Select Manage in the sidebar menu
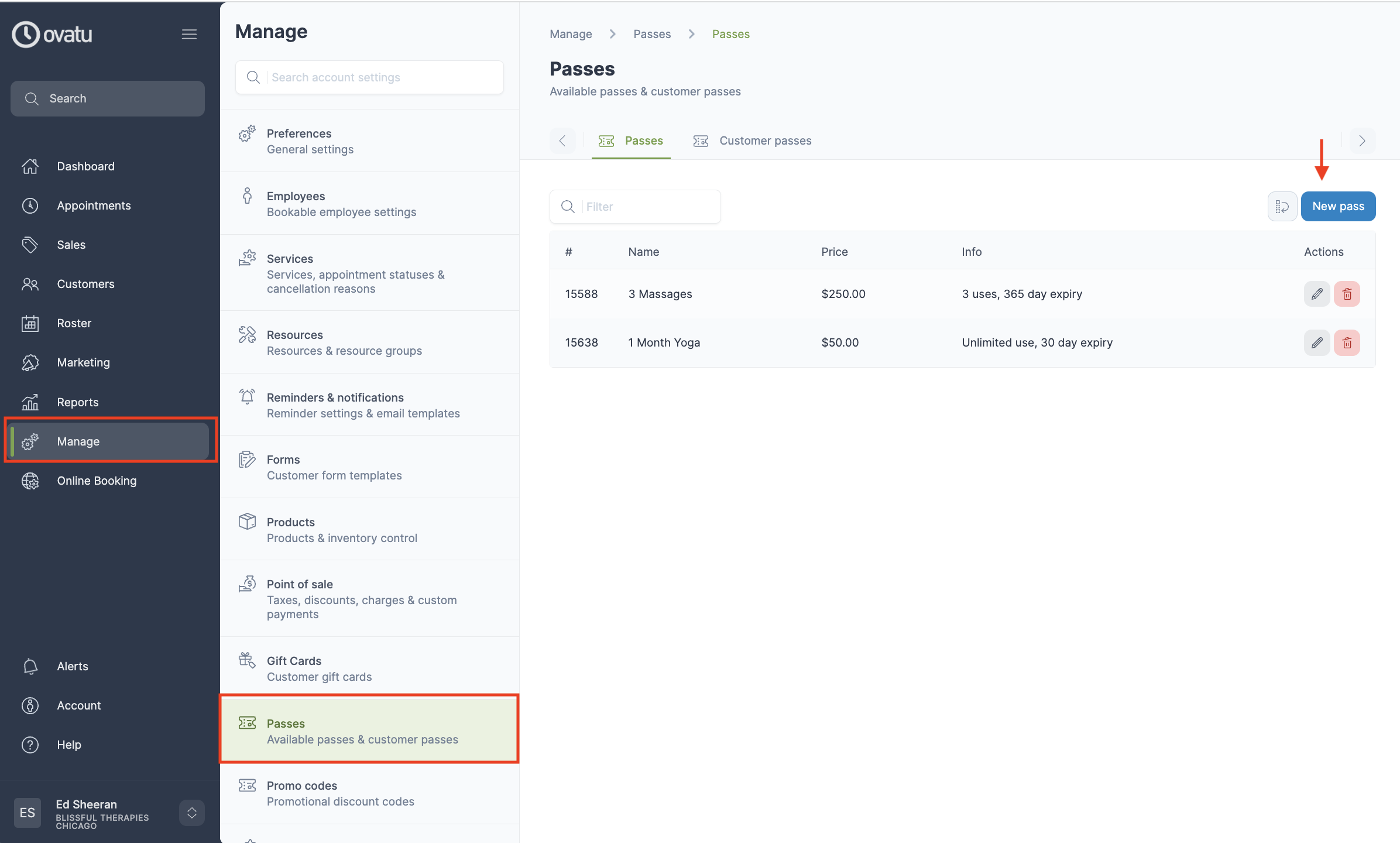The width and height of the screenshot is (1400, 843). [x=78, y=441]
